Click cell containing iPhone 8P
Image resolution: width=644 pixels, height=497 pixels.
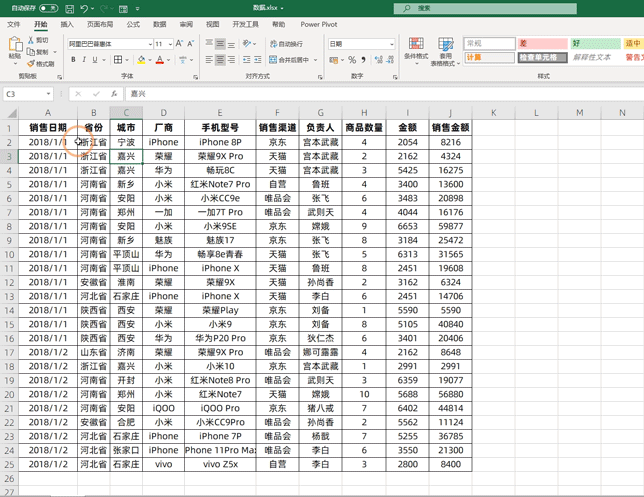click(220, 143)
